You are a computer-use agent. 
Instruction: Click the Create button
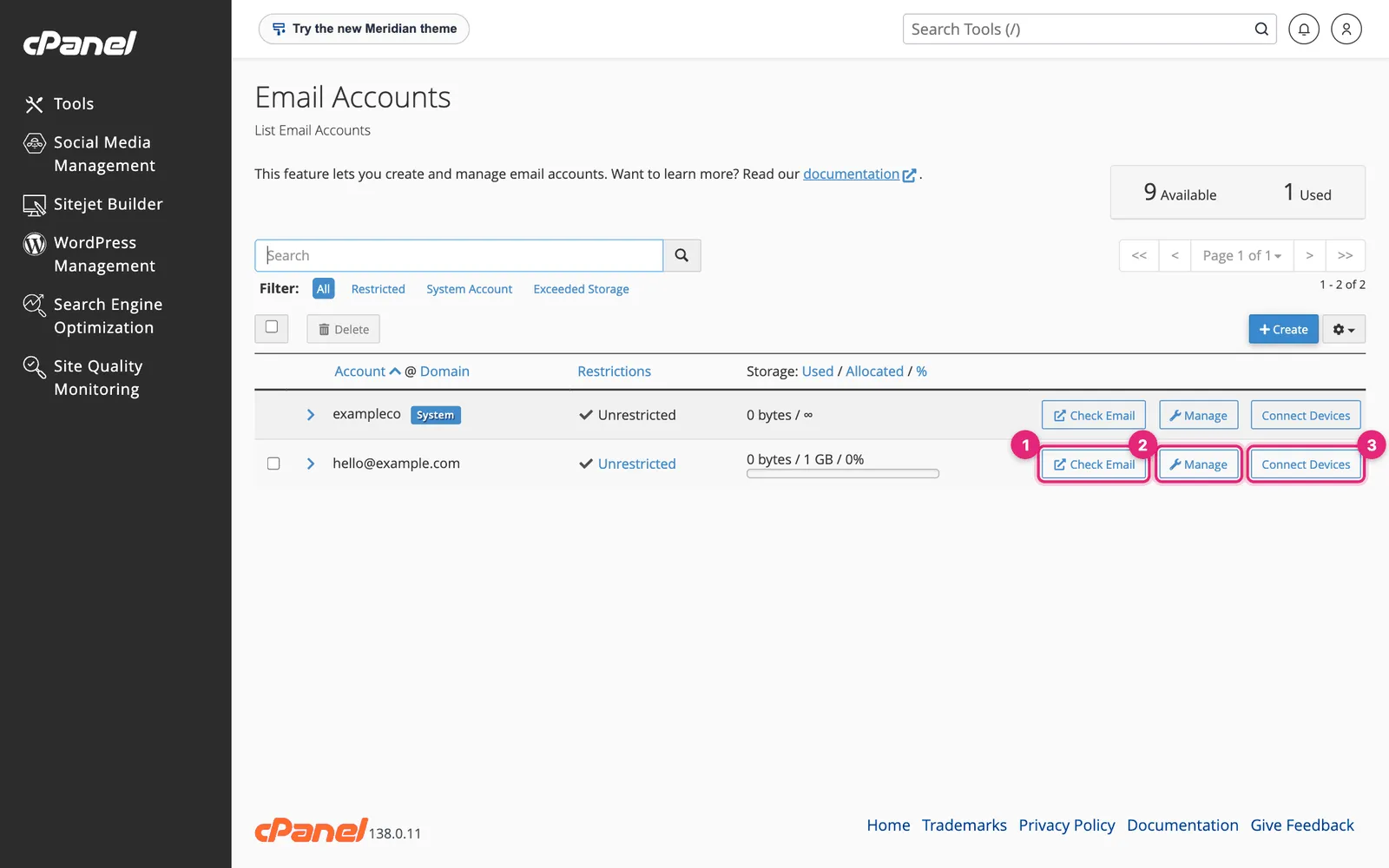(1283, 330)
